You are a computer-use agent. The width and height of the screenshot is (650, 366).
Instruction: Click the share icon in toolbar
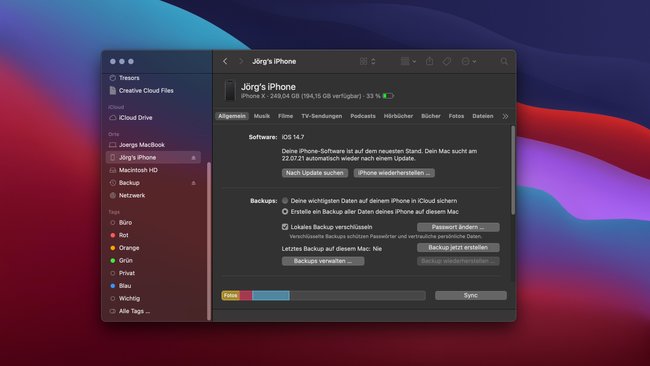pyautogui.click(x=429, y=61)
